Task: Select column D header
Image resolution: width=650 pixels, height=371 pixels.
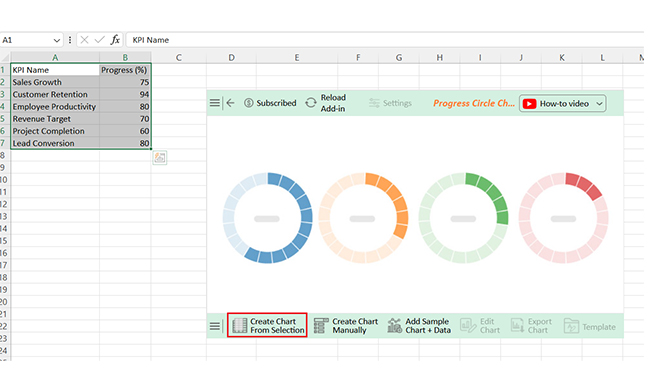Action: 231,58
